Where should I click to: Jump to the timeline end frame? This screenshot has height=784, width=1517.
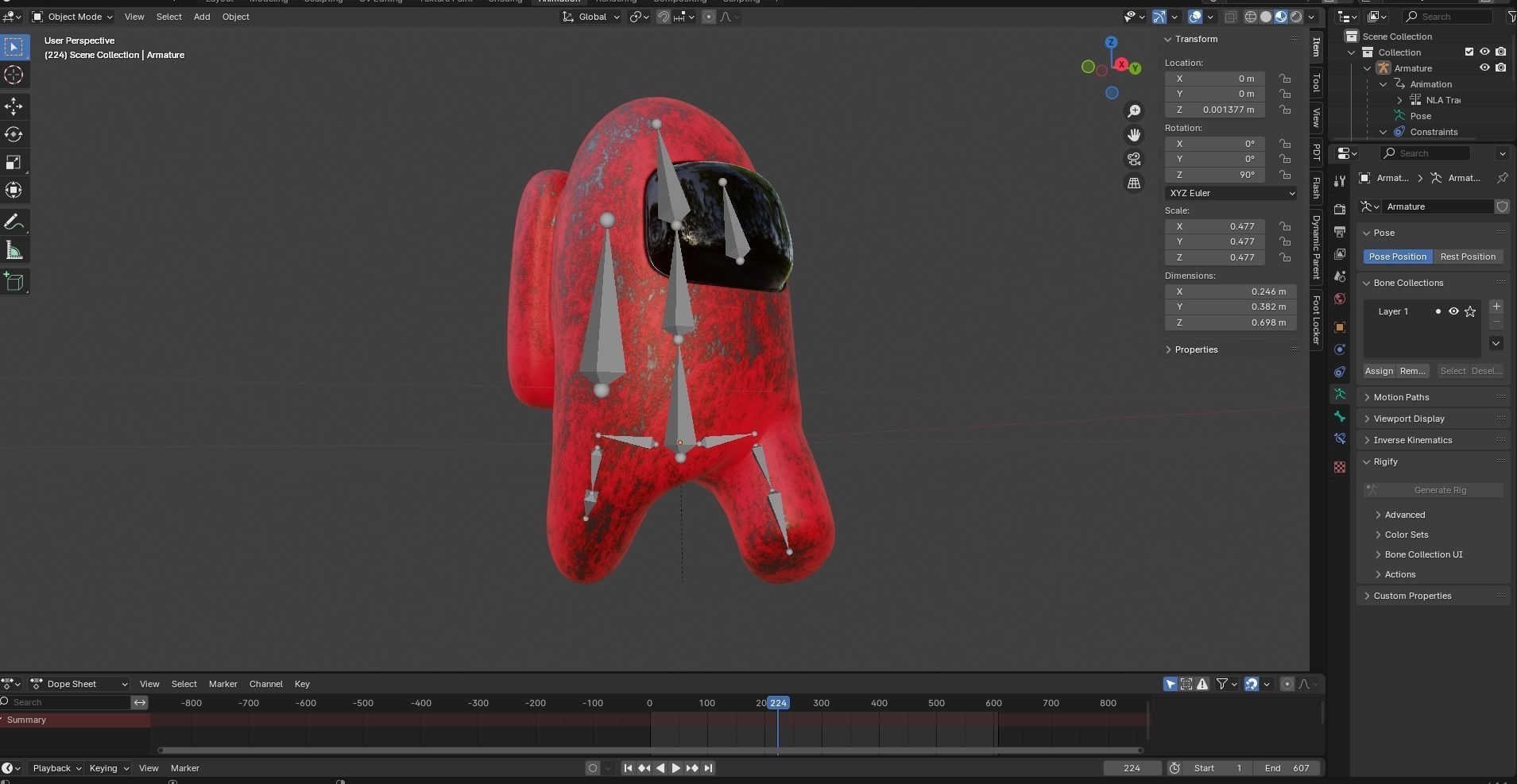pos(708,768)
